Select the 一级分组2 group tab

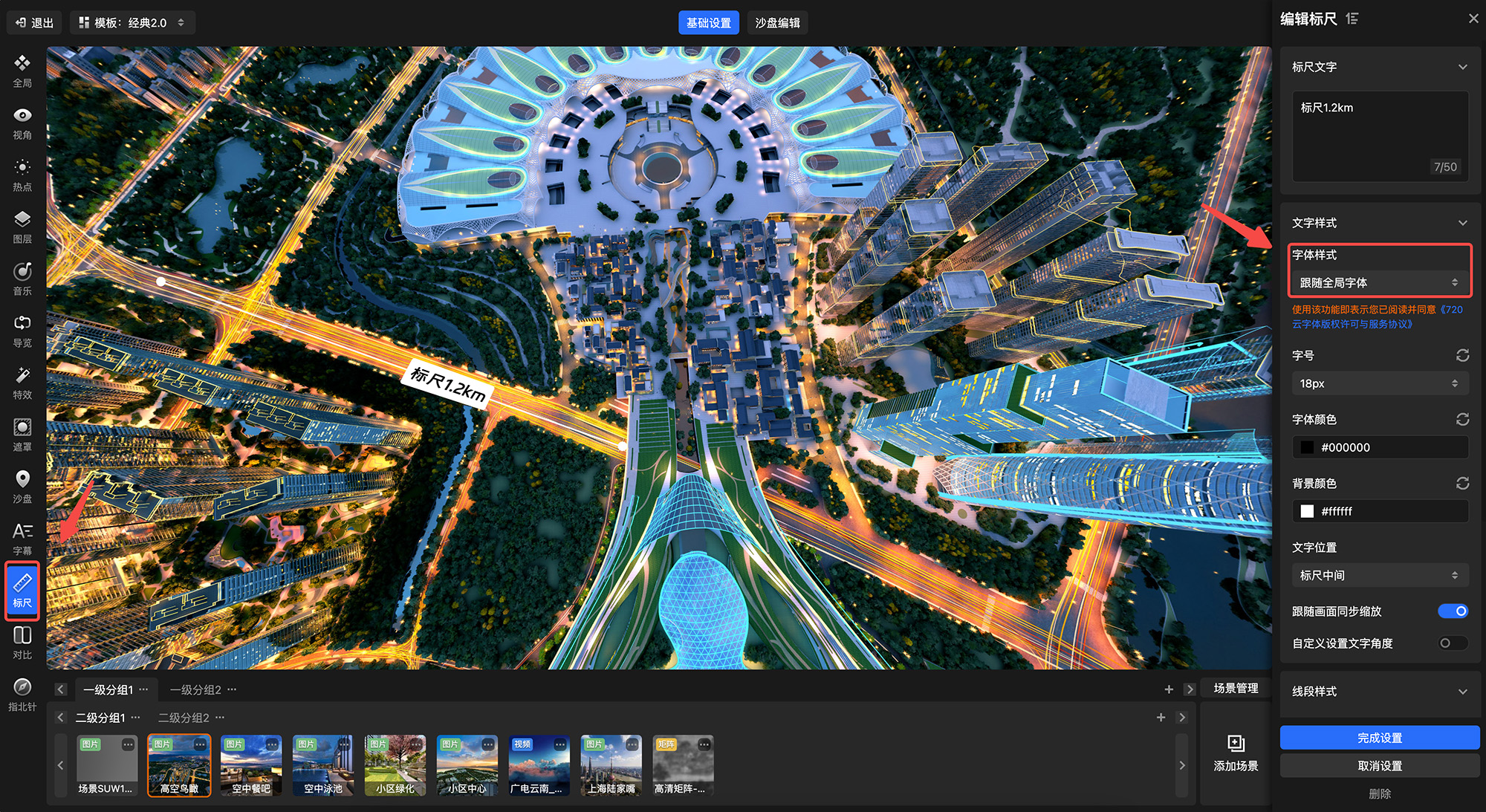(195, 690)
